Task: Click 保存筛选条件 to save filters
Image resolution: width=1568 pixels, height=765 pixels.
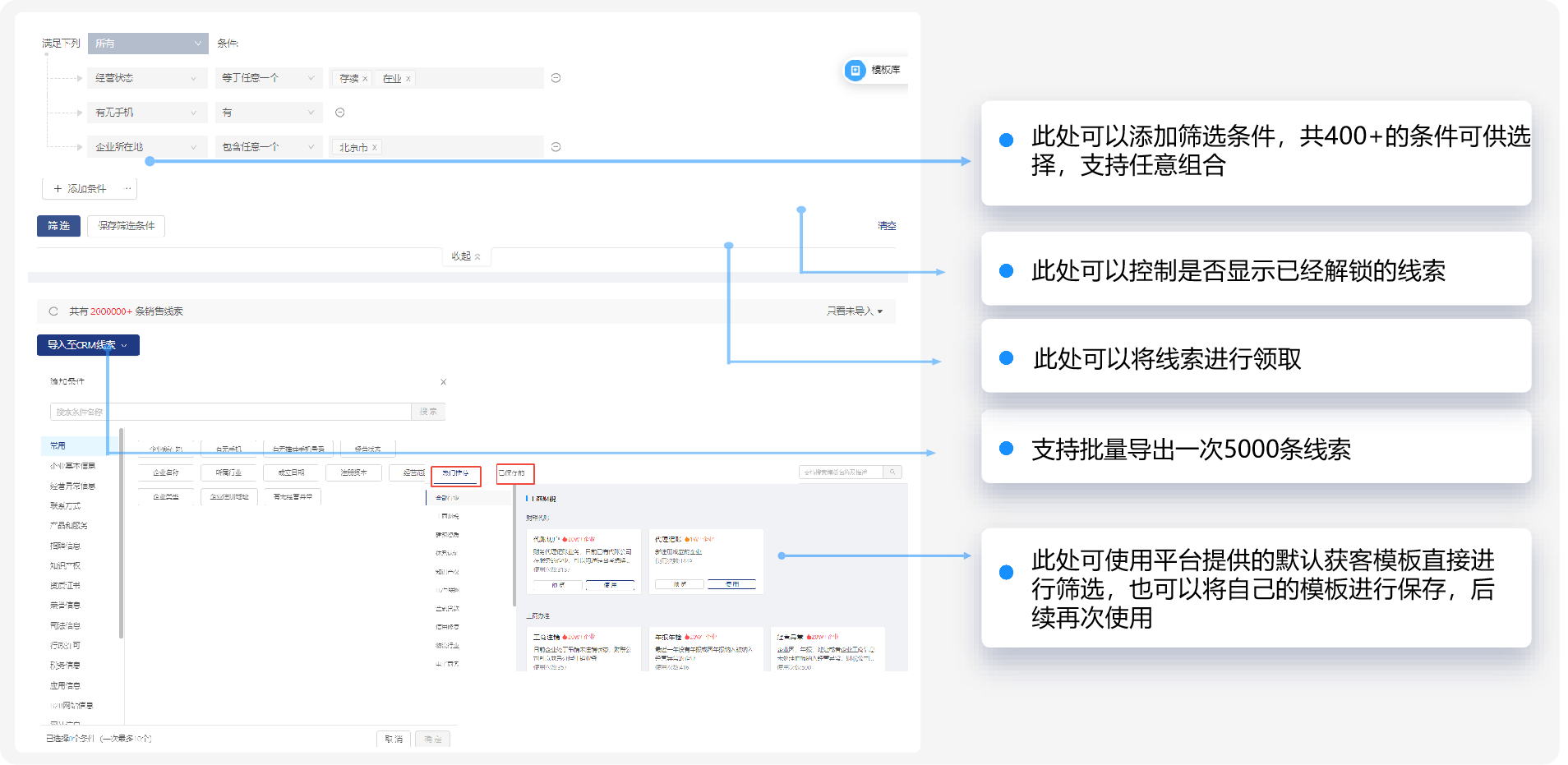Action: pyautogui.click(x=126, y=226)
